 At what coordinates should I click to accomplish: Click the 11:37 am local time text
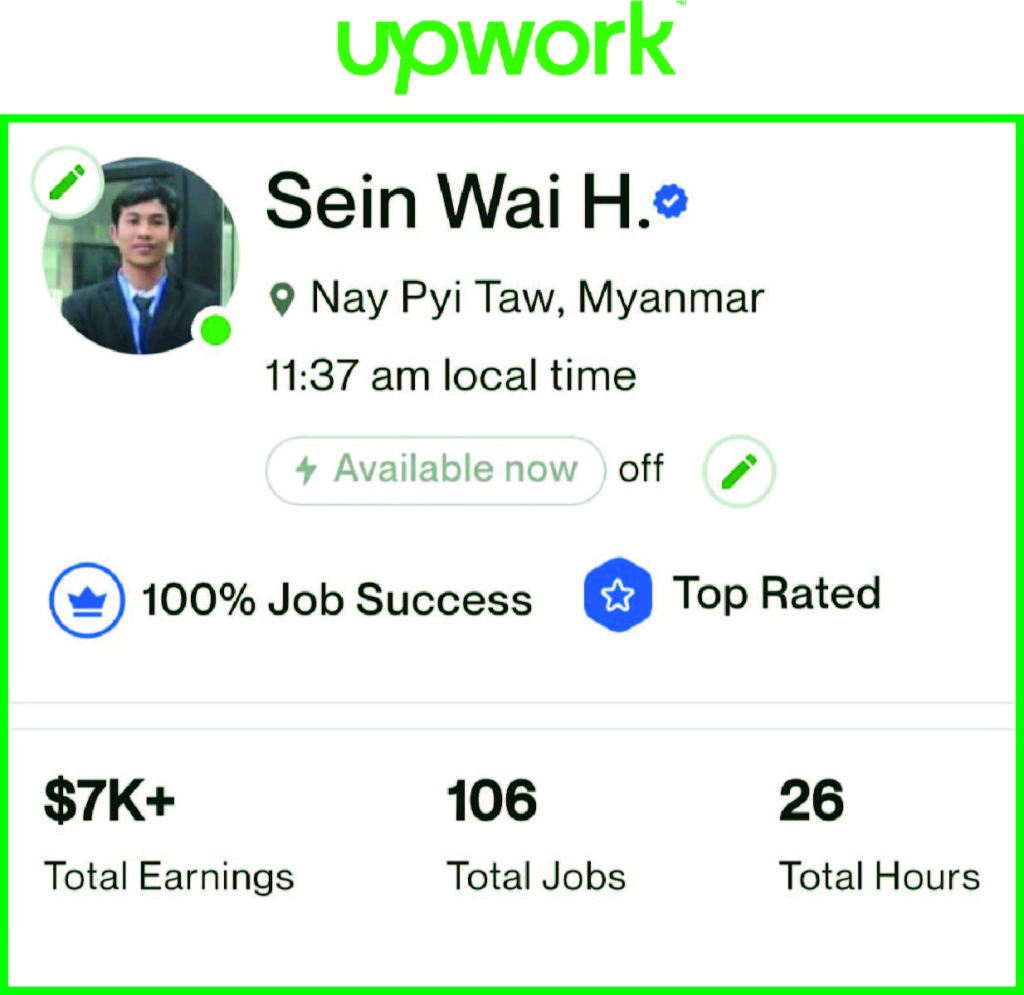pos(451,375)
